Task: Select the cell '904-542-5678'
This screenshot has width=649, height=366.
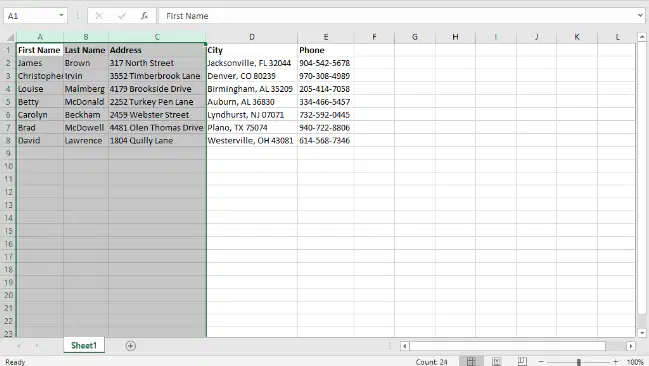Action: 326,63
